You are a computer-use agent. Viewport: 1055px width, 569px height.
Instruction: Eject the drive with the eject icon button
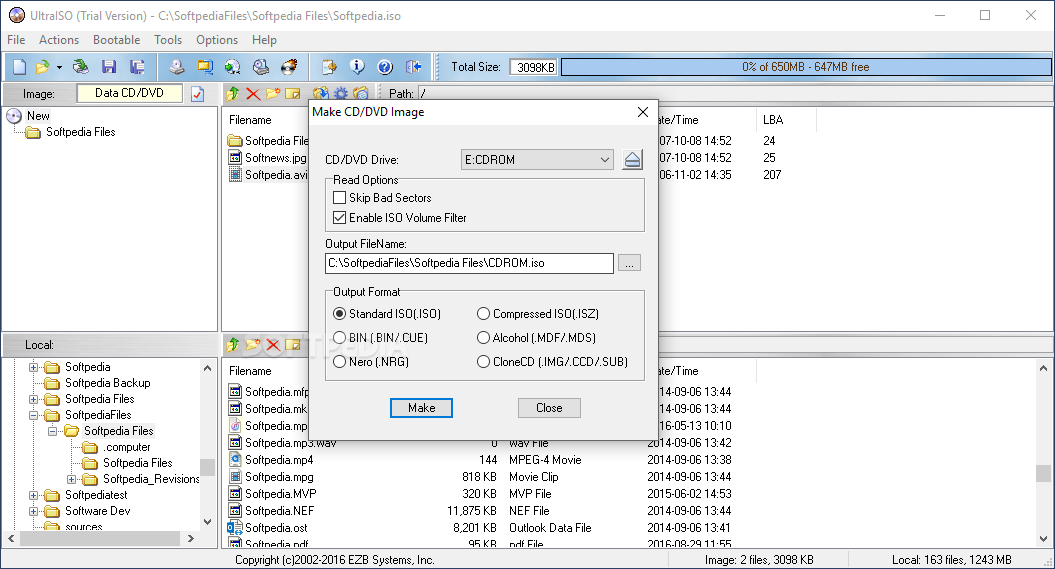(x=632, y=160)
